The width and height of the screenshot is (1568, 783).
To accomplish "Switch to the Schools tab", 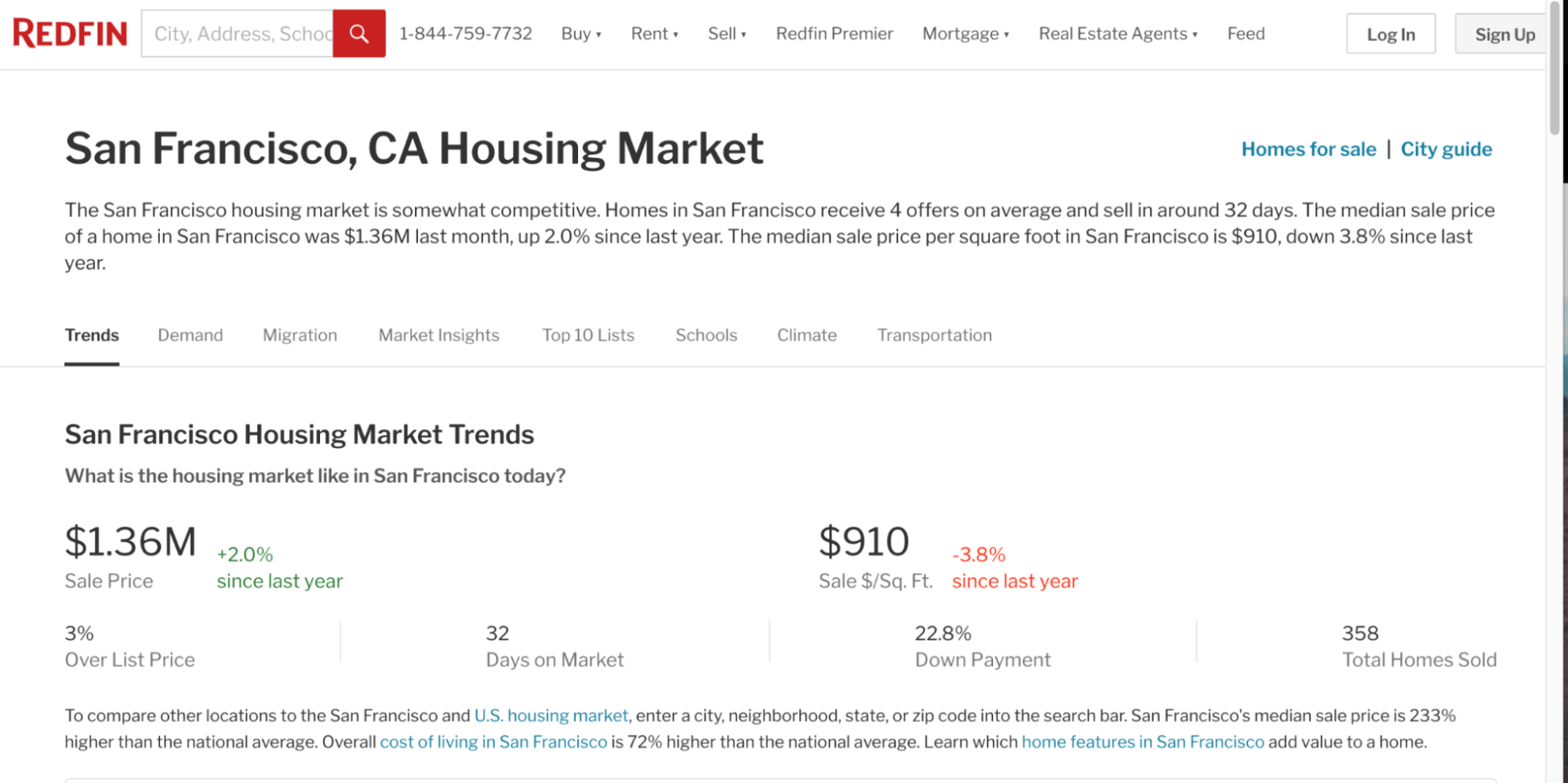I will pyautogui.click(x=706, y=335).
